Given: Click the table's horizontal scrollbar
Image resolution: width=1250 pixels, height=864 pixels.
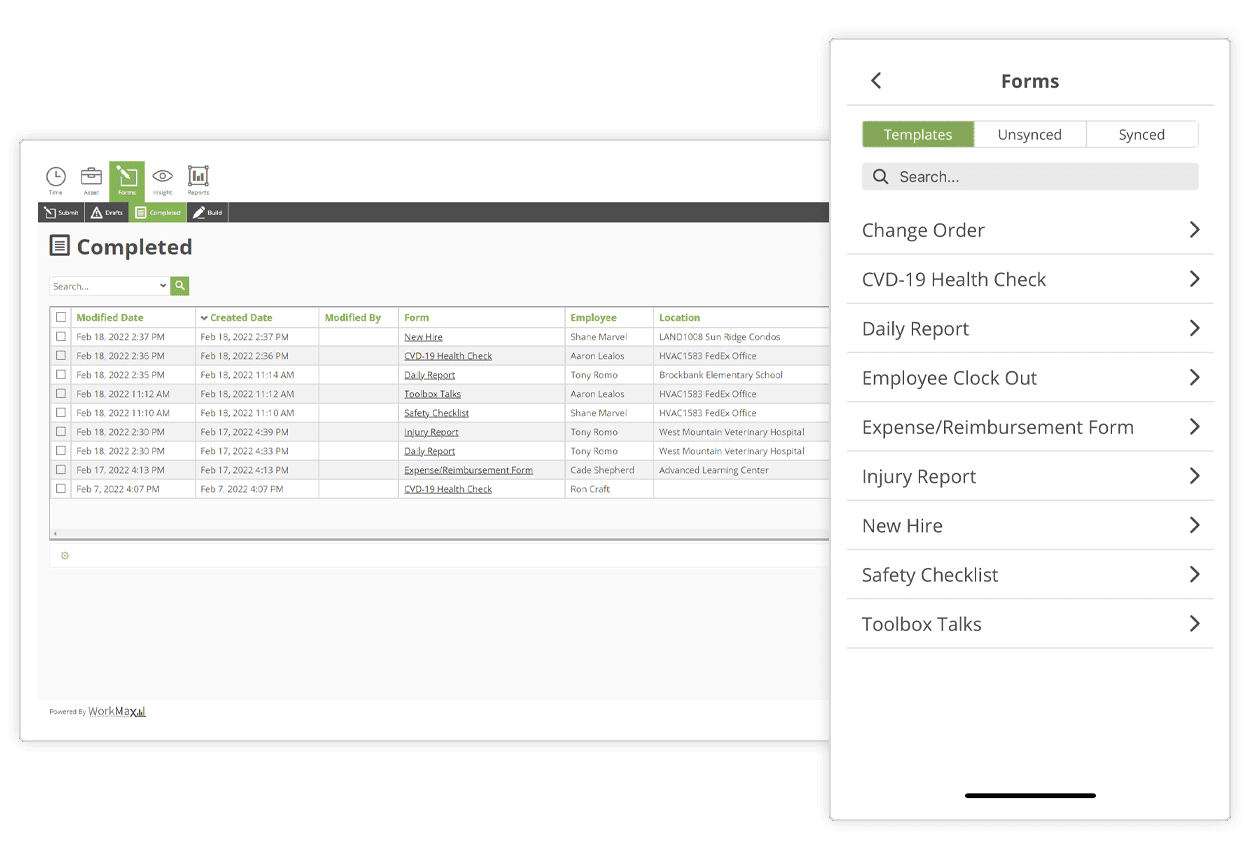Looking at the screenshot, I should 440,535.
